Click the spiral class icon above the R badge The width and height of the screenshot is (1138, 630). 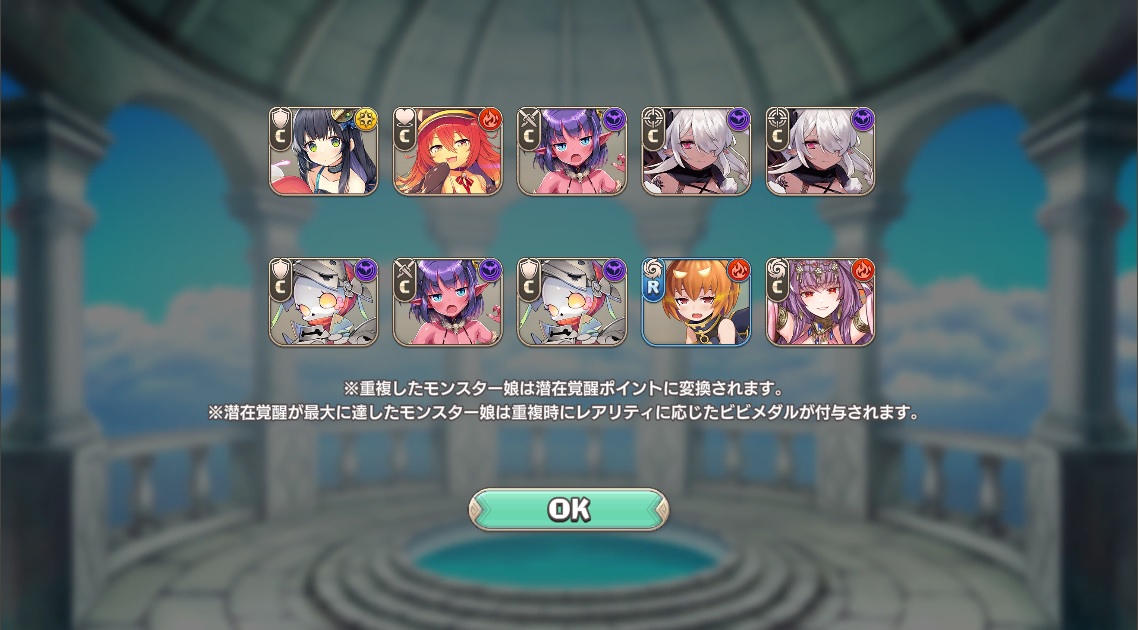coord(652,268)
